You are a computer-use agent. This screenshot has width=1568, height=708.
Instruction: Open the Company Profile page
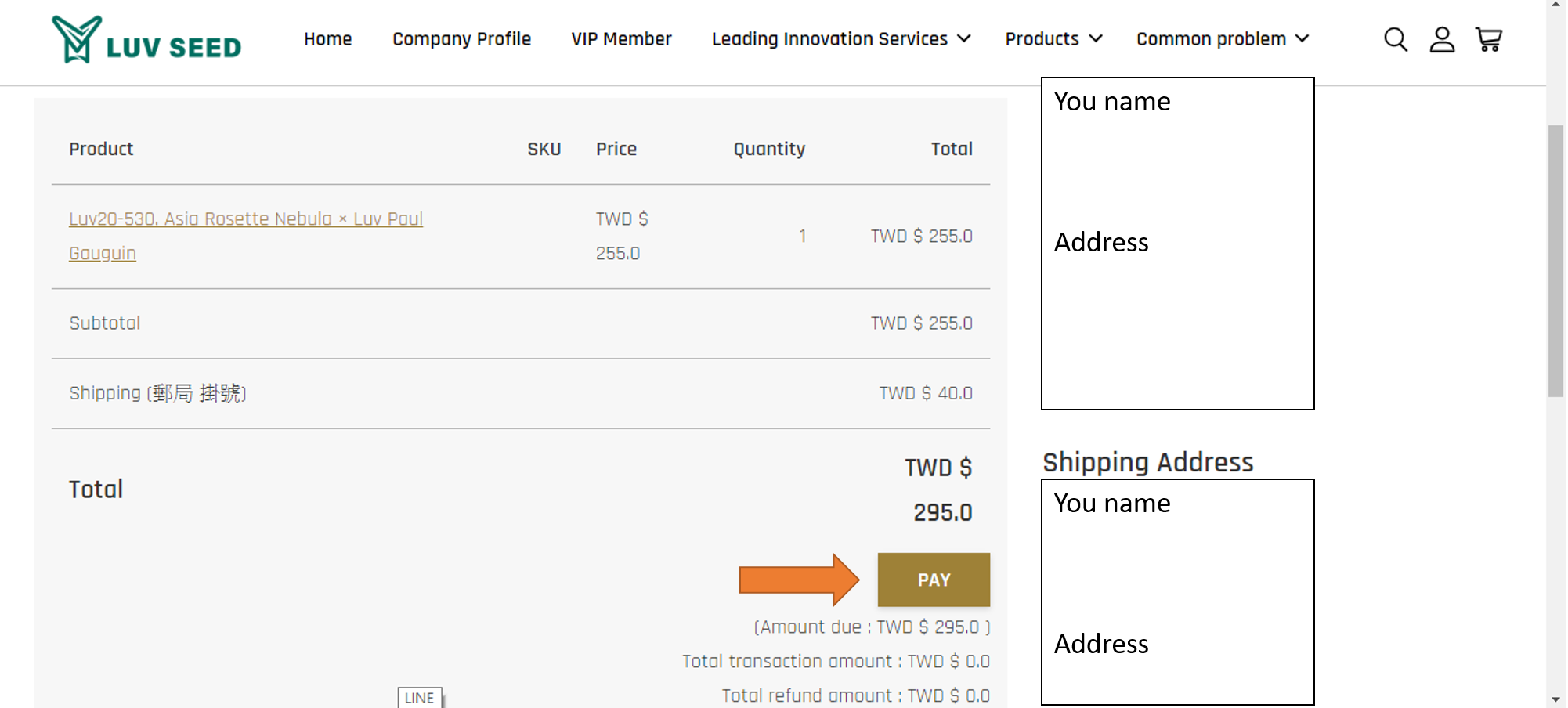461,38
